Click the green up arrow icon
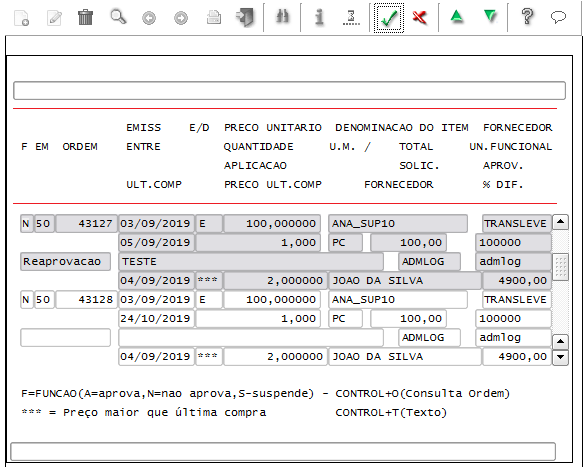 click(x=457, y=17)
